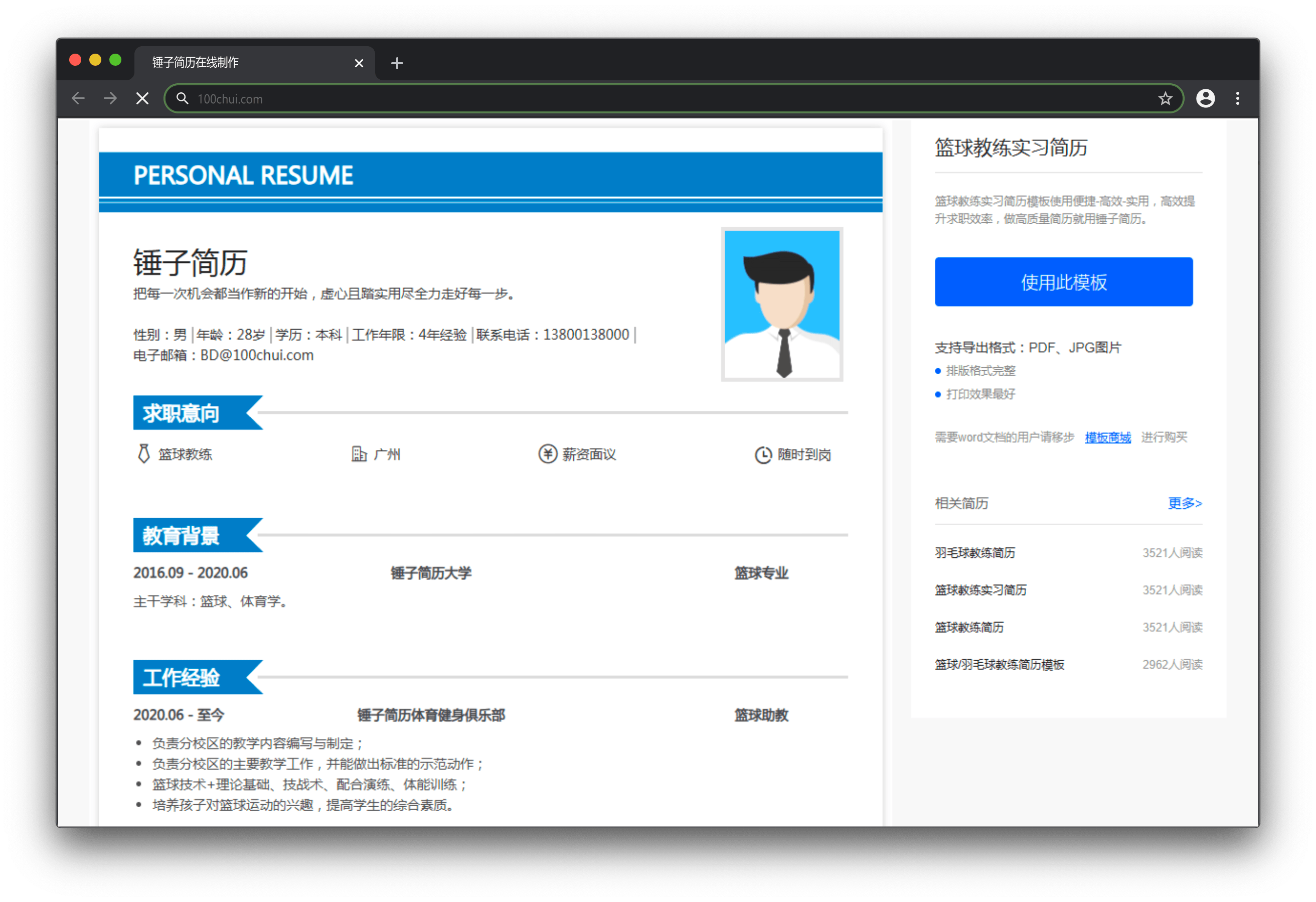The width and height of the screenshot is (1316, 902).
Task: Open browser three-dot menu
Action: [x=1237, y=99]
